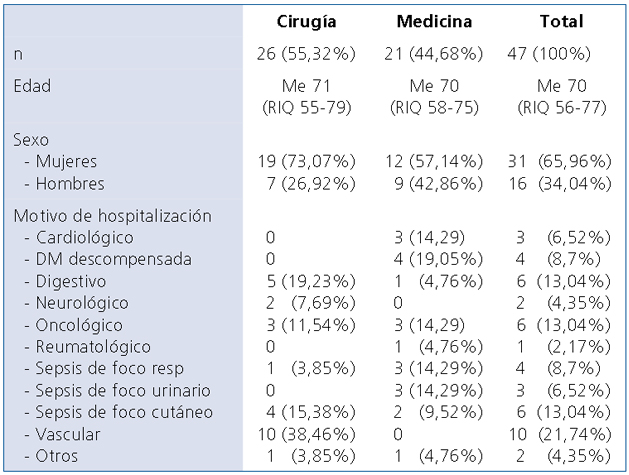Select the Sepsis de foco urinario label
The image size is (629, 475).
click(109, 391)
